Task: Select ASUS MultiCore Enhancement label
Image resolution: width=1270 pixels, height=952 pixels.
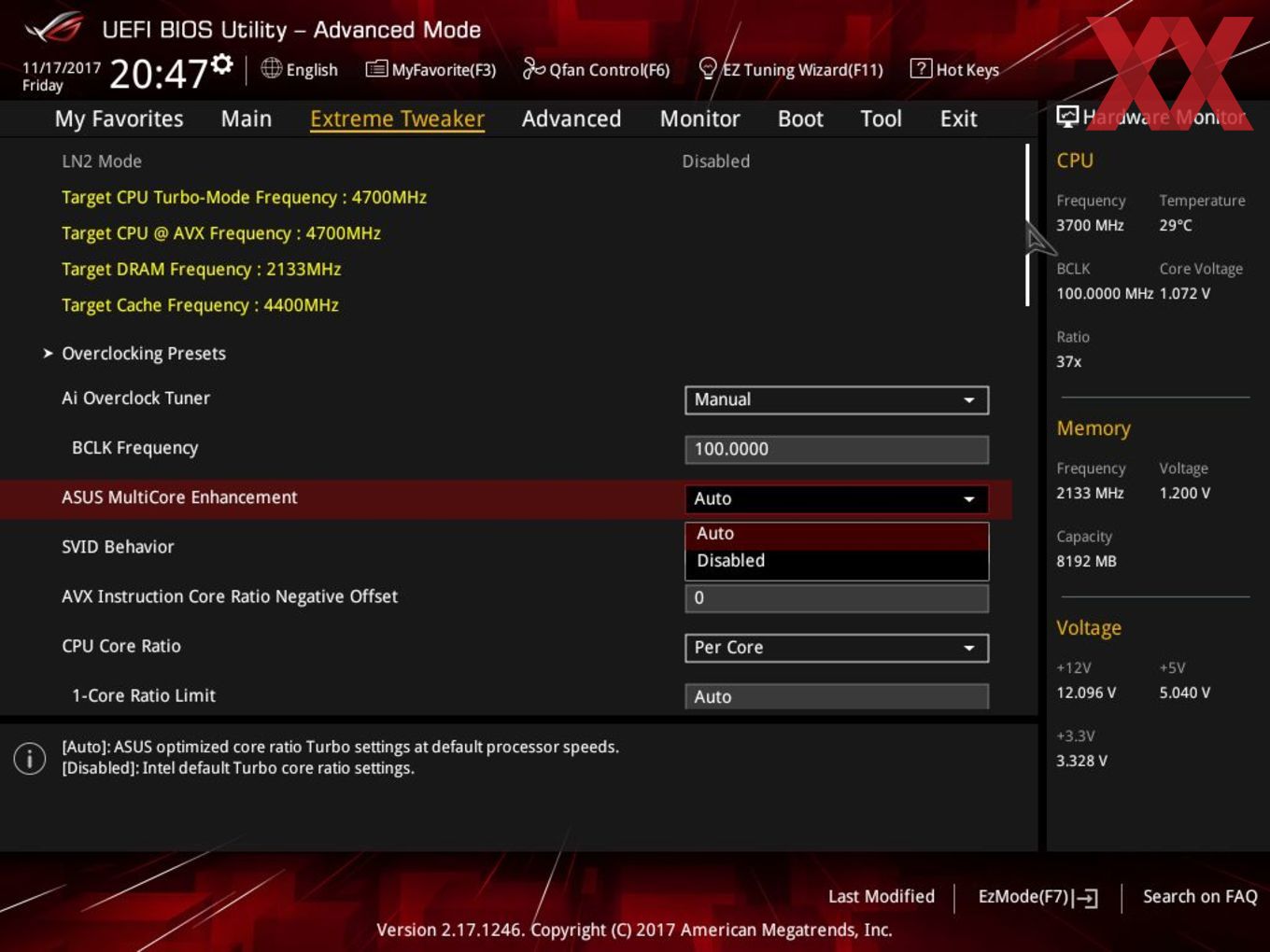Action: 179,497
